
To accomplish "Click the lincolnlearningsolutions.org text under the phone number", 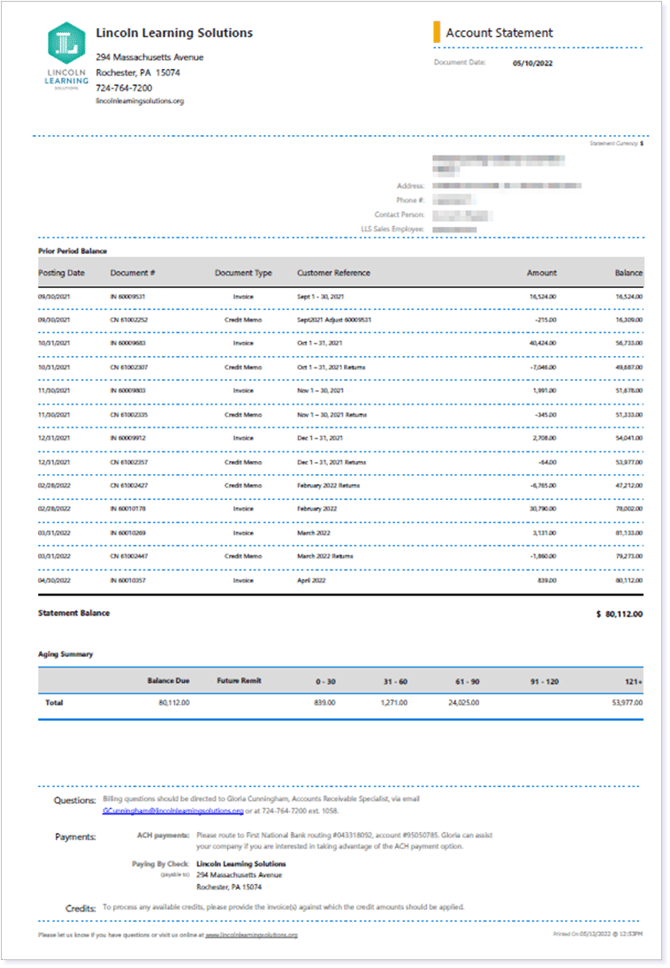I will tap(140, 101).
